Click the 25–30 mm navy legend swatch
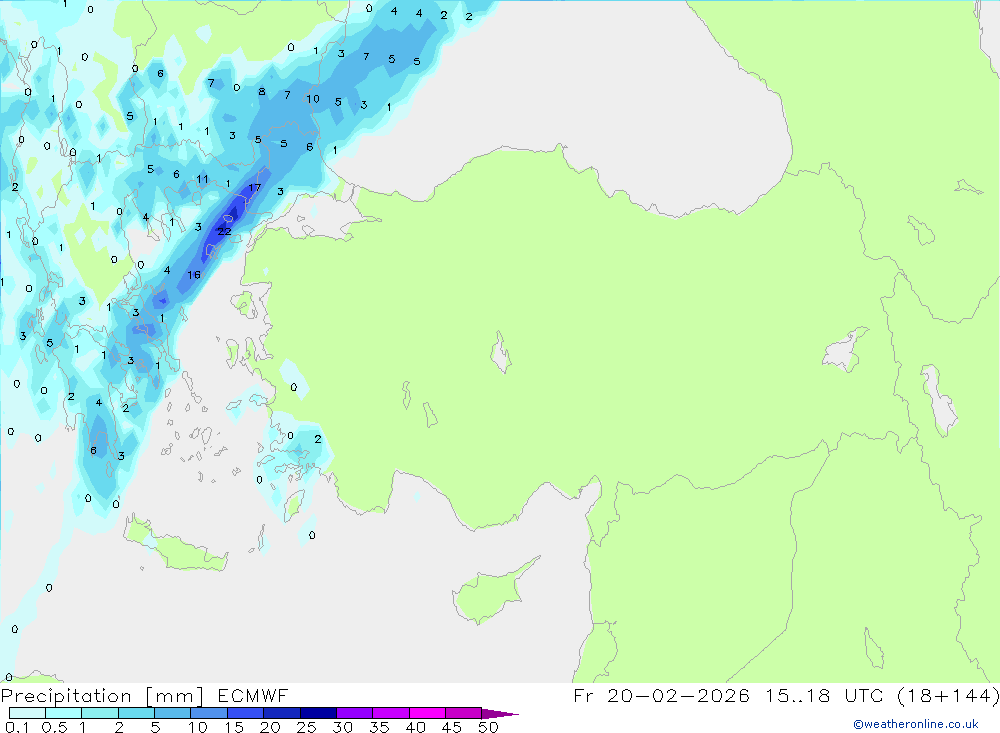Image resolution: width=1000 pixels, height=733 pixels. coord(318,713)
